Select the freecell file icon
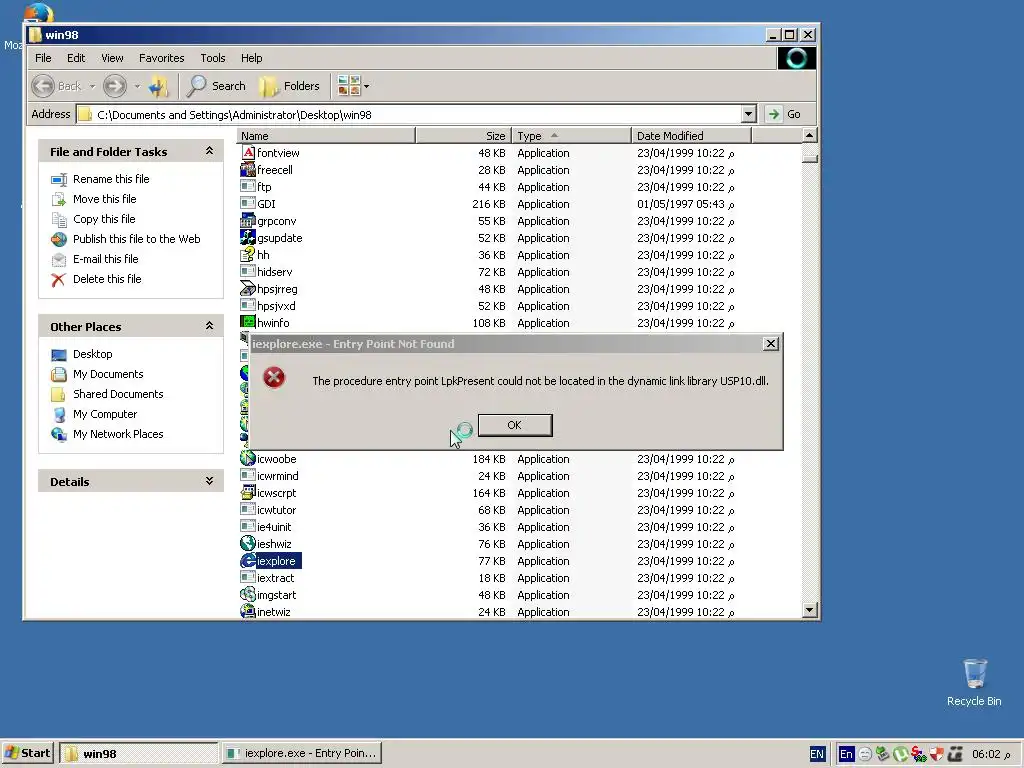This screenshot has width=1024, height=768. pos(248,170)
